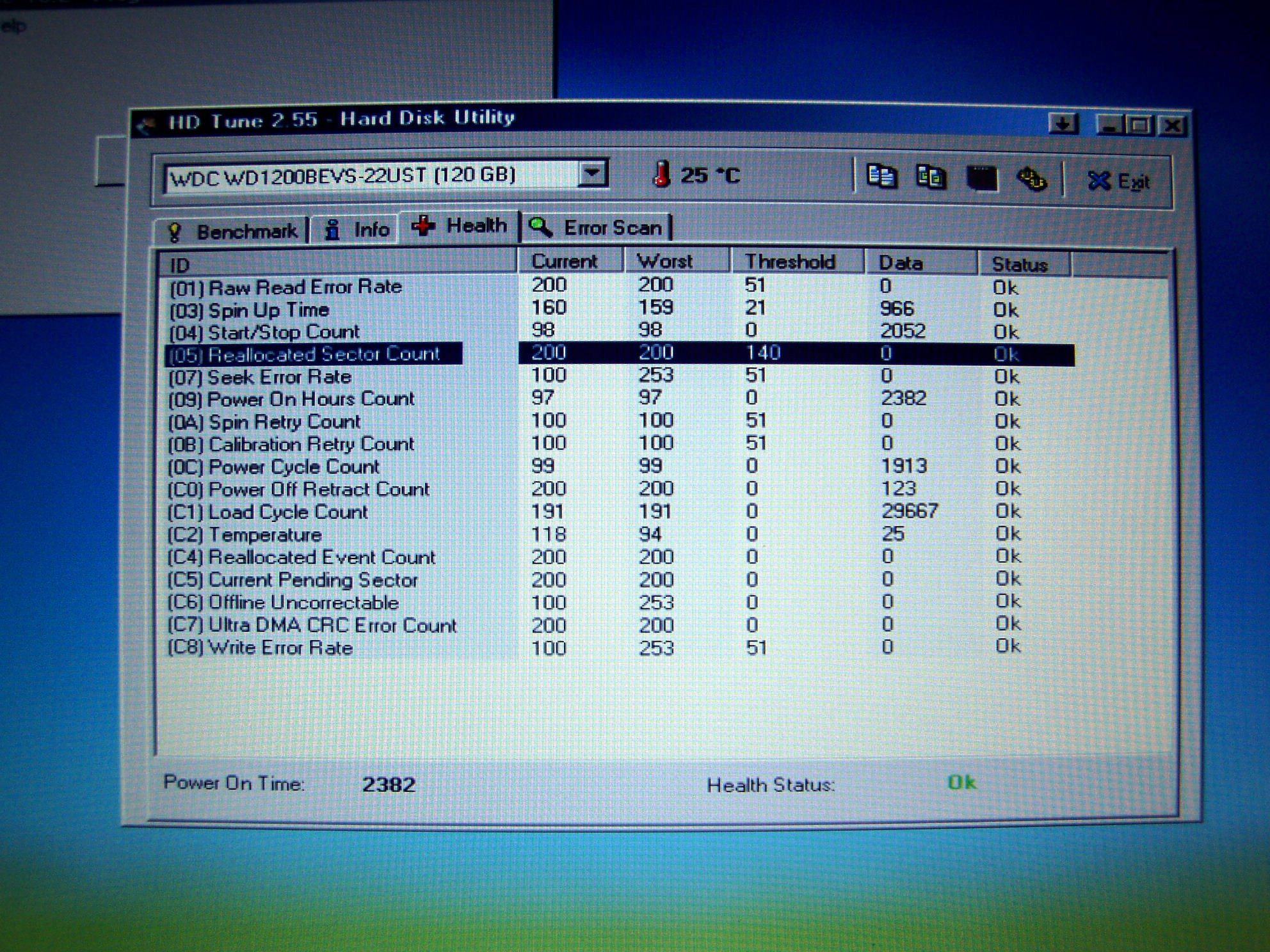Click the Health tab red cross icon
Viewport: 1270px width, 952px height.
tap(423, 226)
